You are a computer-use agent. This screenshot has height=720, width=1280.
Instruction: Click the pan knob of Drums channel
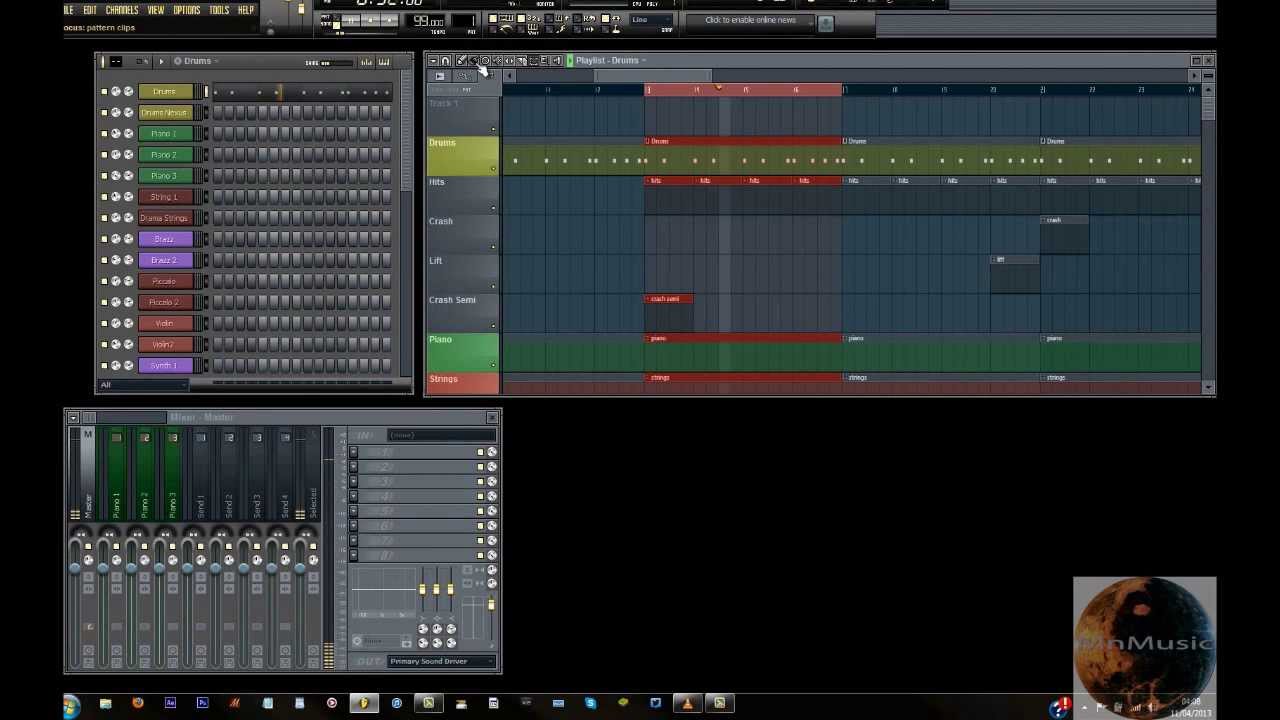tap(116, 92)
